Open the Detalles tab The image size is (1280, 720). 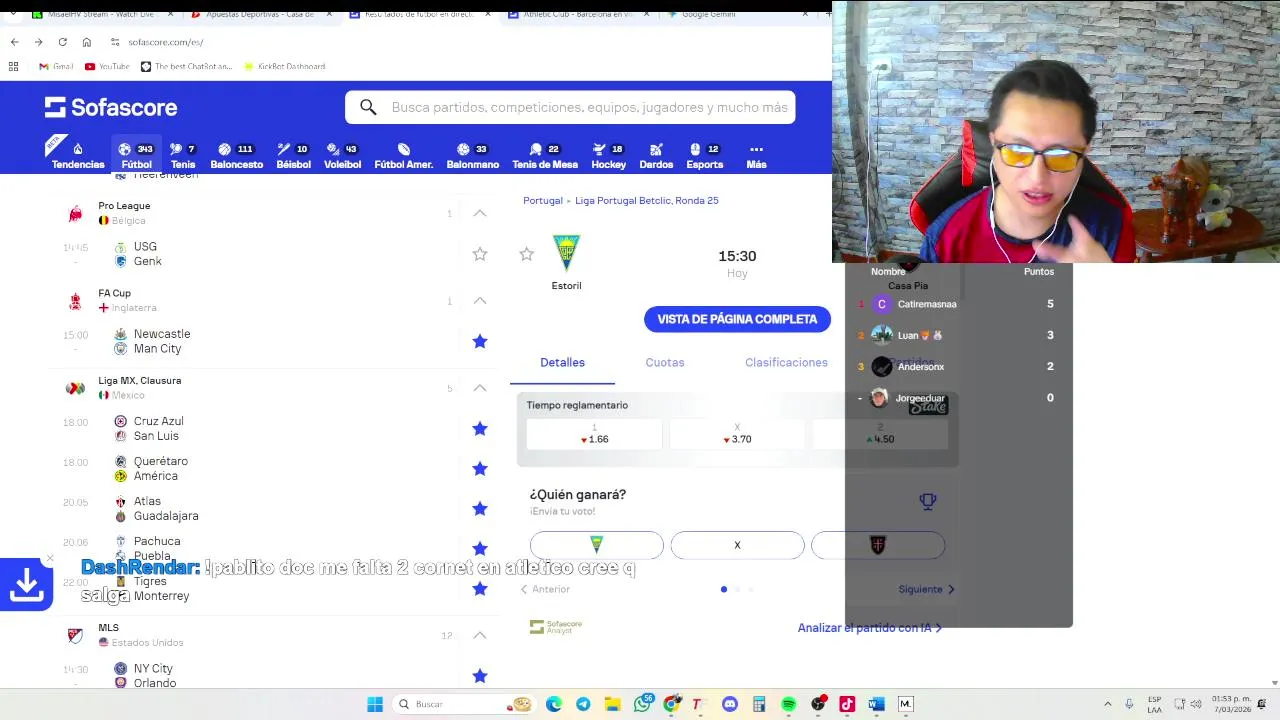562,362
